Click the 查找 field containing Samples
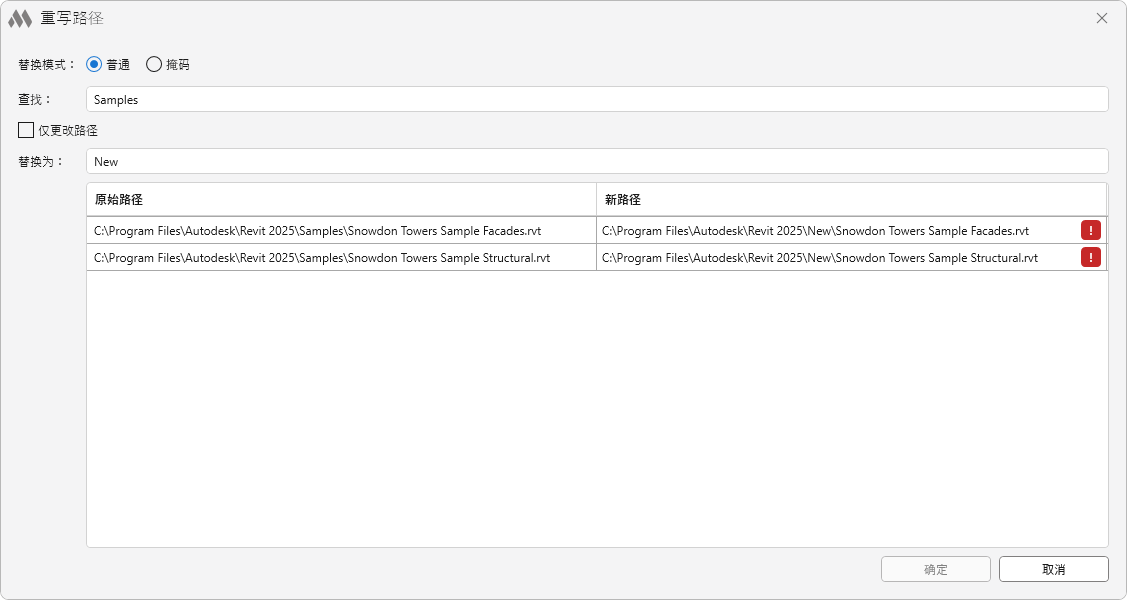Viewport: 1127px width, 600px height. click(x=597, y=99)
